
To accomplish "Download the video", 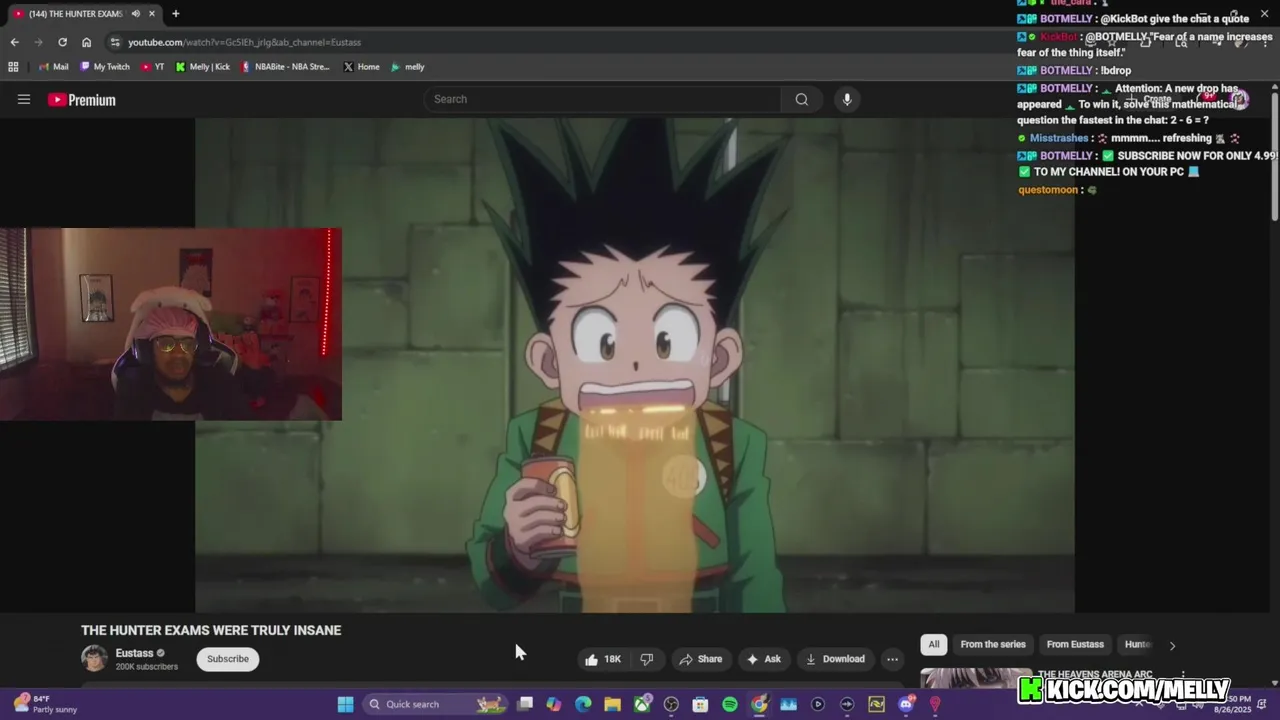I will [x=835, y=659].
